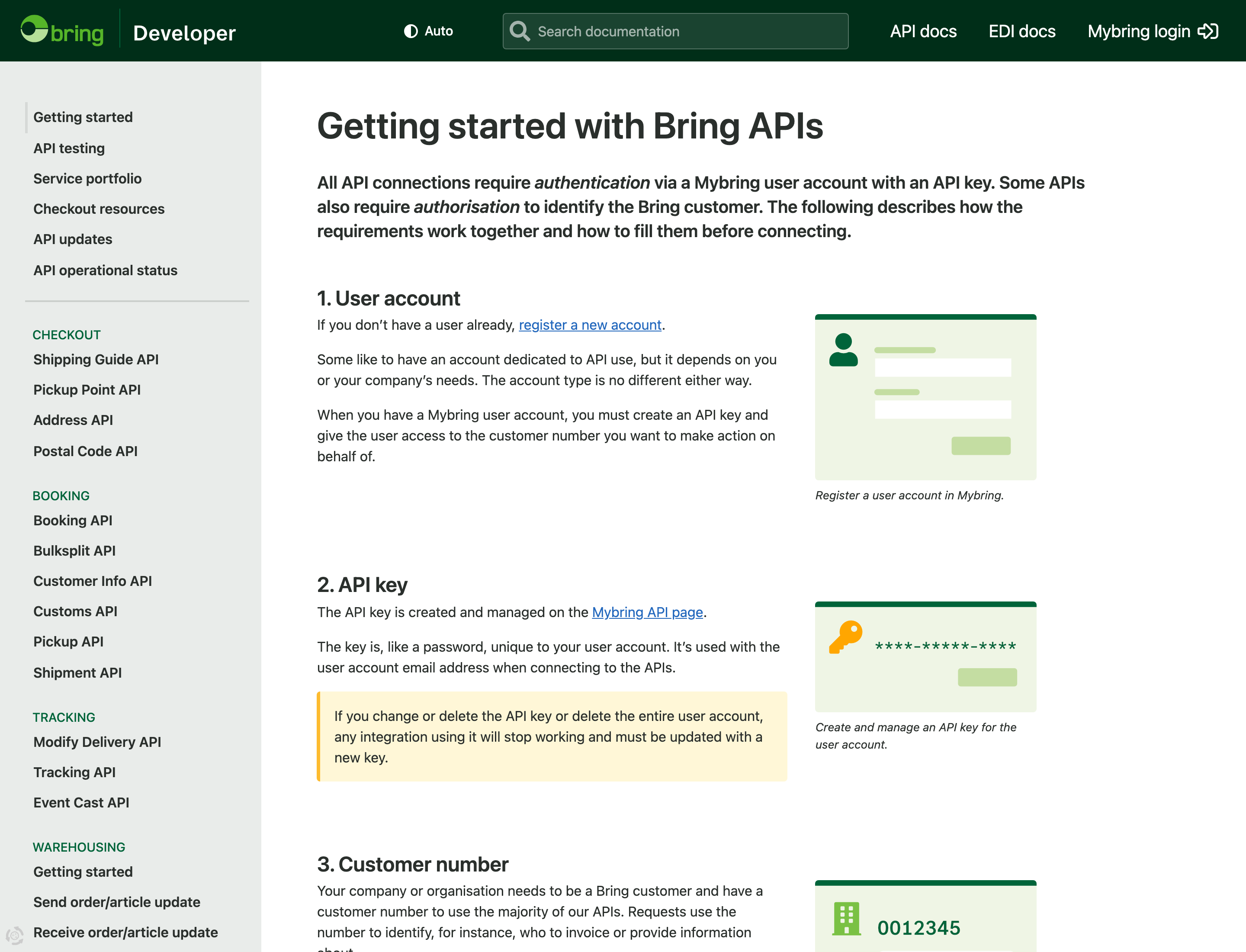Viewport: 1246px width, 952px height.
Task: Click the '2. API key' heading
Action: pyautogui.click(x=362, y=585)
